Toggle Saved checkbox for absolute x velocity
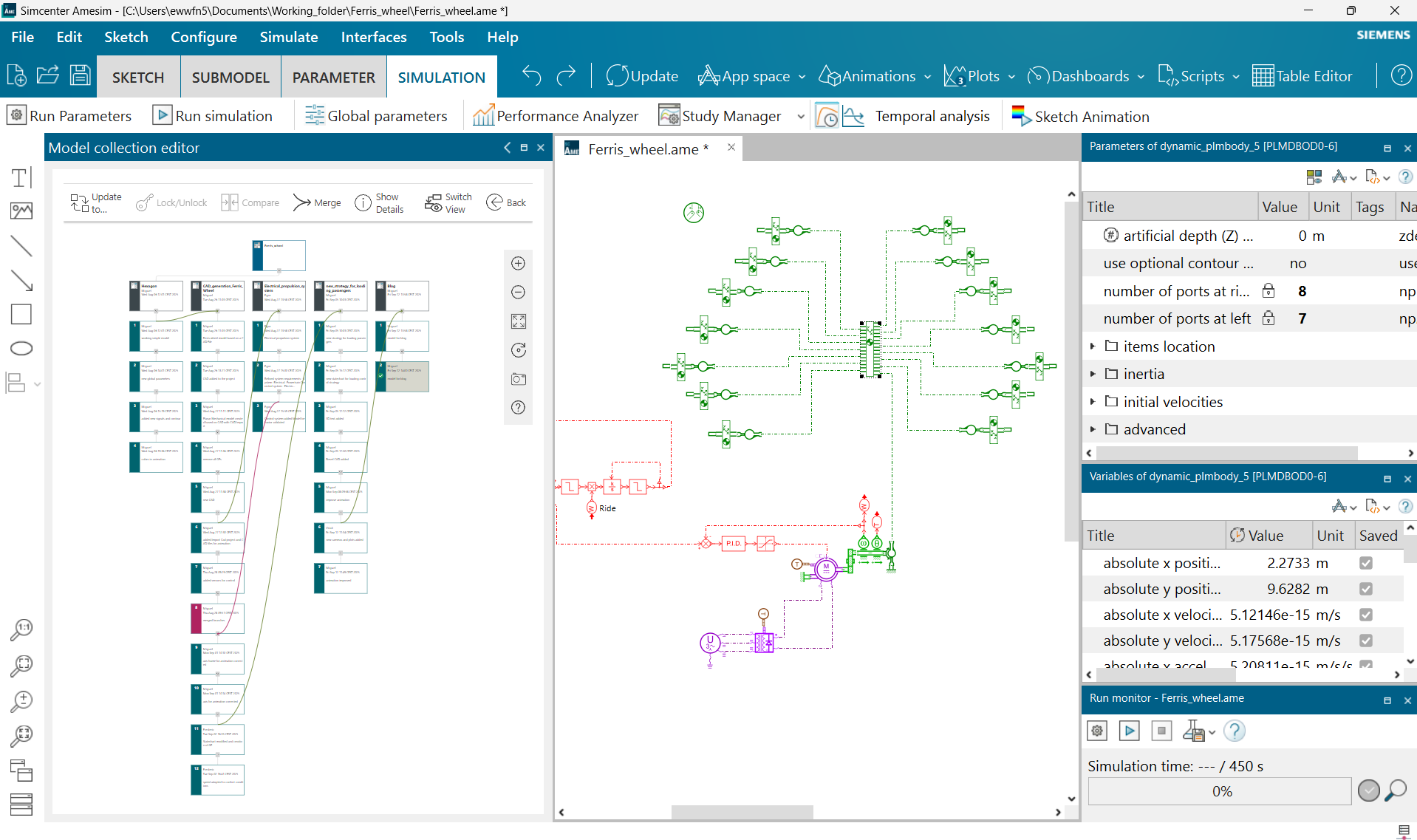 pos(1366,615)
